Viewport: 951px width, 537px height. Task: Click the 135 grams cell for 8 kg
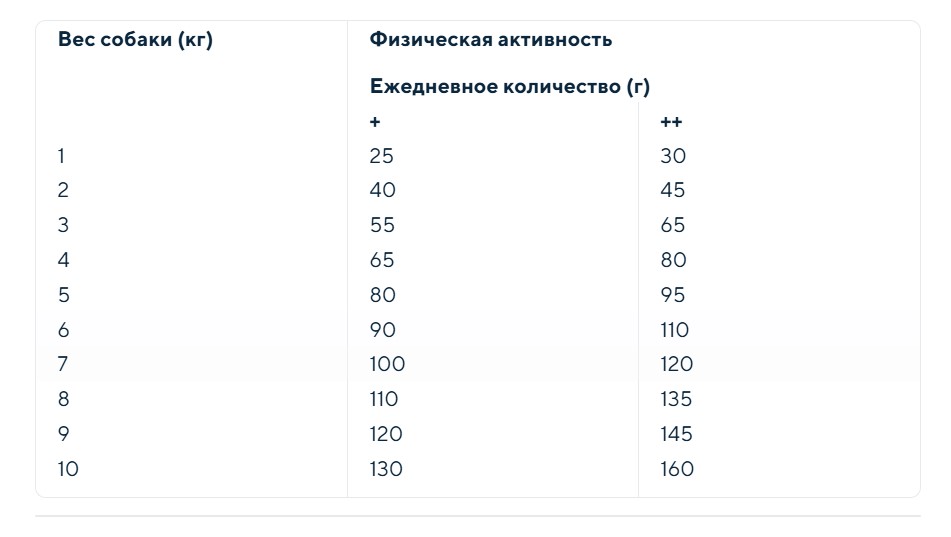(x=676, y=399)
